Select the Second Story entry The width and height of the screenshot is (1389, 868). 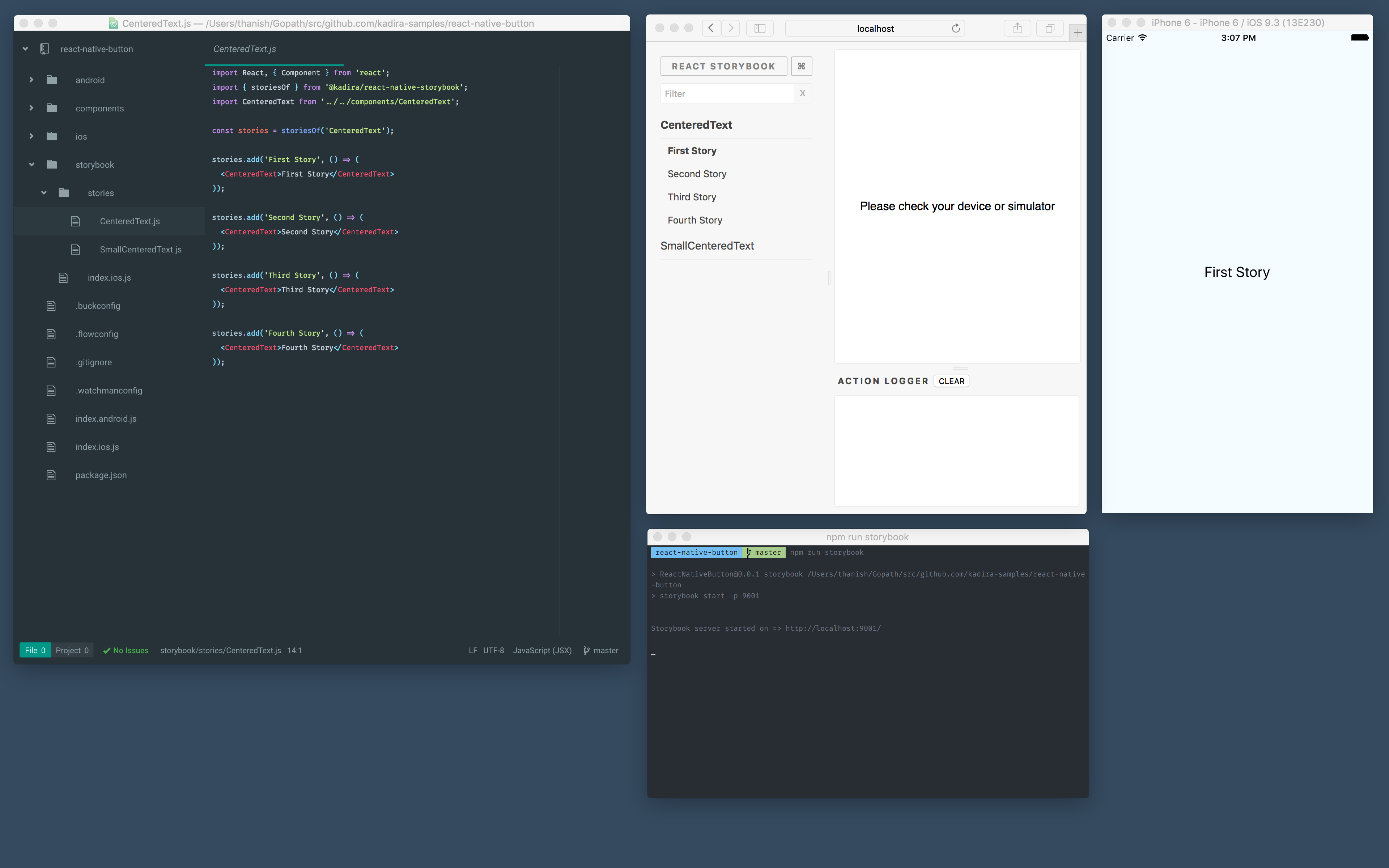pos(697,174)
